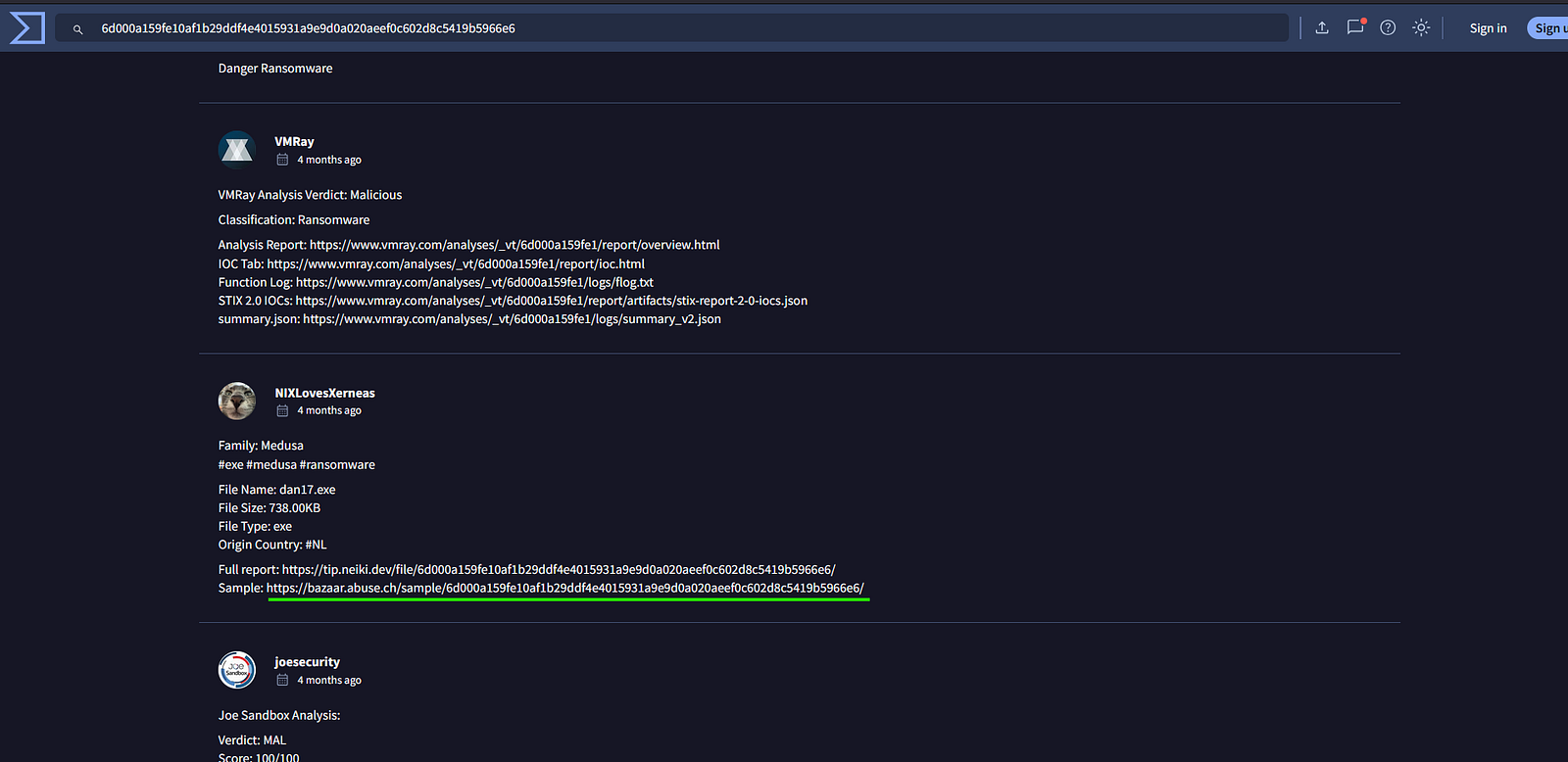Click '4 months ago' timestamp under VMRay
The image size is (1568, 762).
click(x=329, y=160)
